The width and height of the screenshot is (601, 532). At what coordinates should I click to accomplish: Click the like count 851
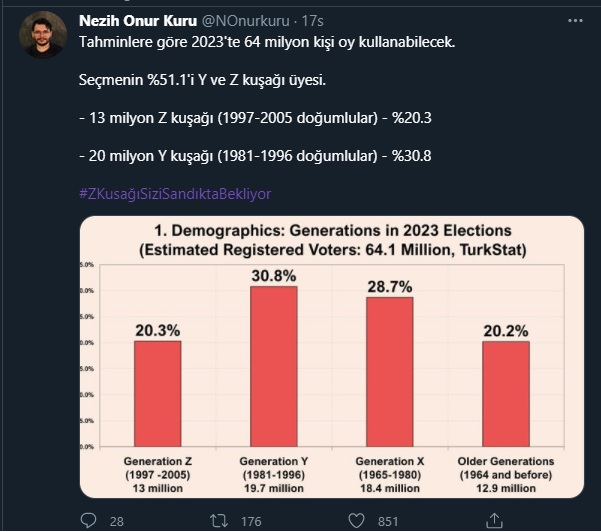388,521
